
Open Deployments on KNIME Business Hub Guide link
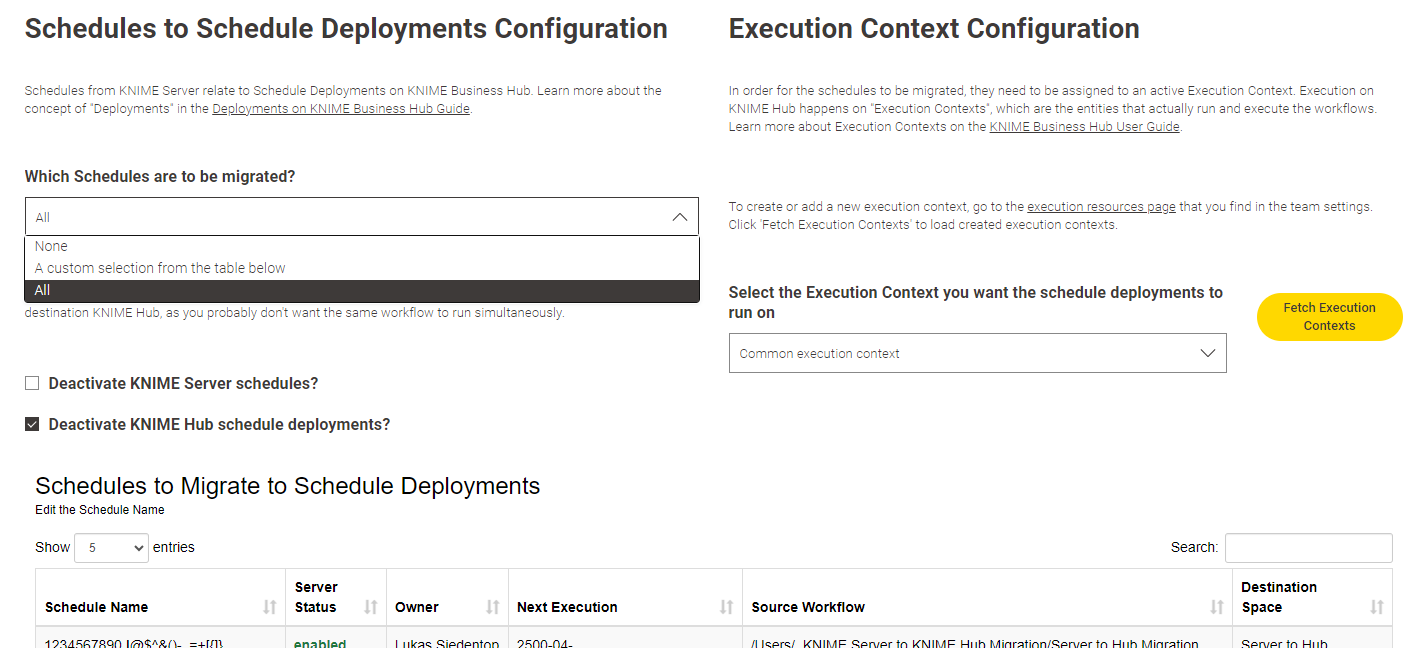(341, 109)
